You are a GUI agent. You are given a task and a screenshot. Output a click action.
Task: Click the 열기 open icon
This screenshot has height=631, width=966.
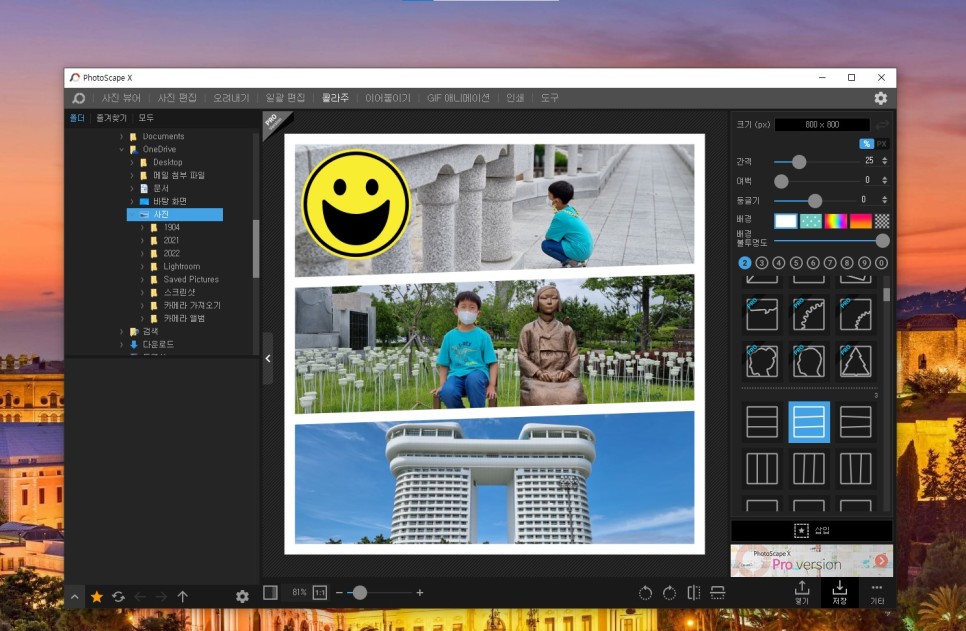coord(802,592)
